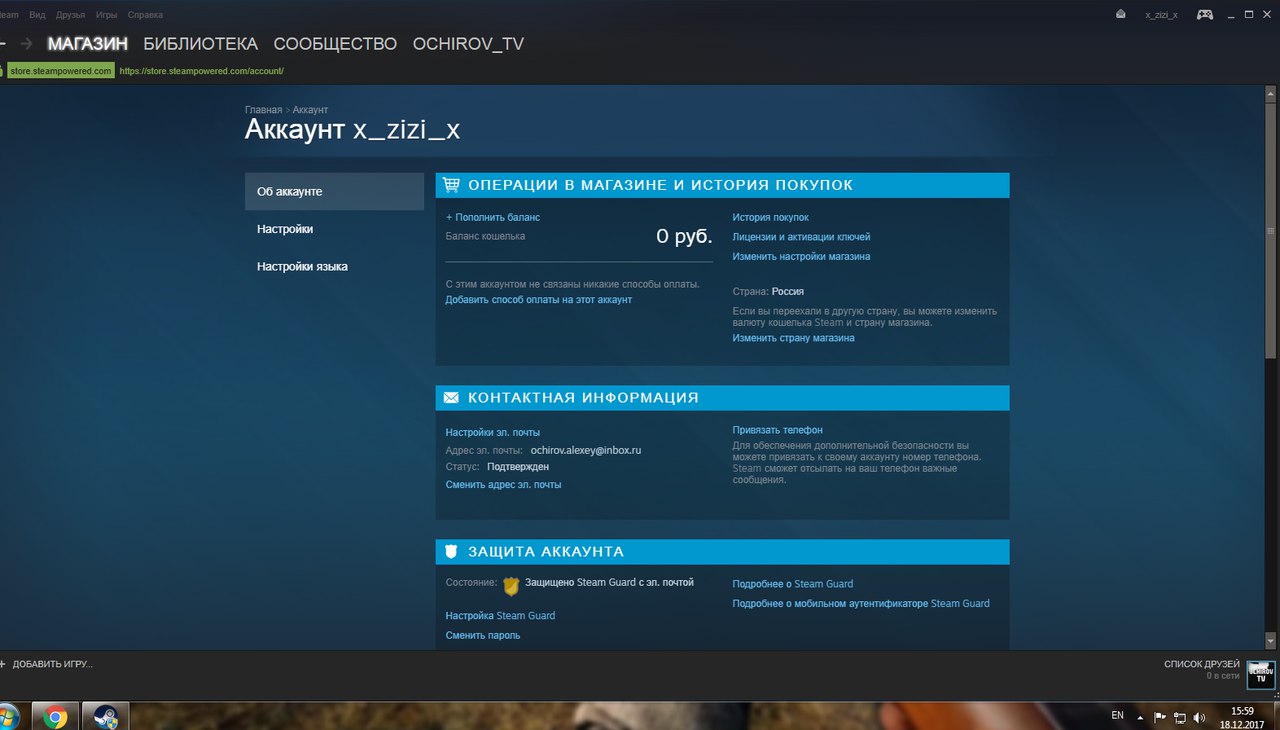Select Настройки языка in the sidebar
1280x730 pixels.
tap(334, 267)
